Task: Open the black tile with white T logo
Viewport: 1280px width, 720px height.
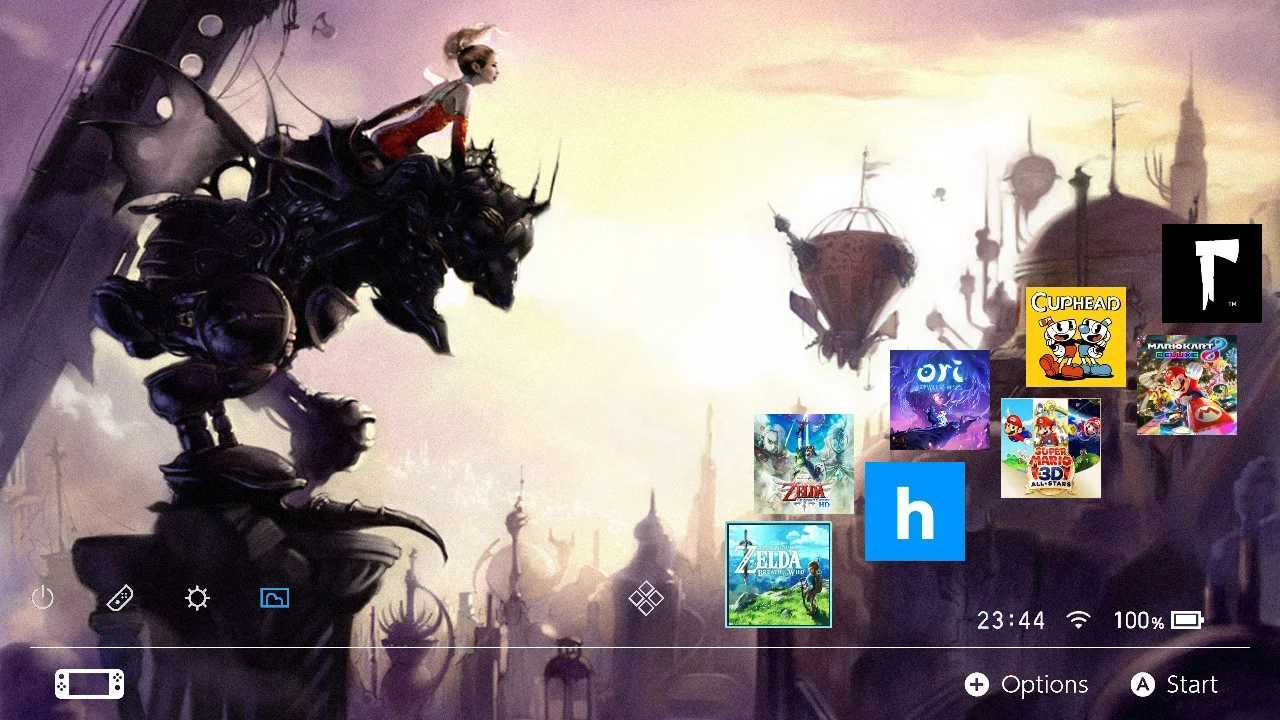Action: [1212, 273]
